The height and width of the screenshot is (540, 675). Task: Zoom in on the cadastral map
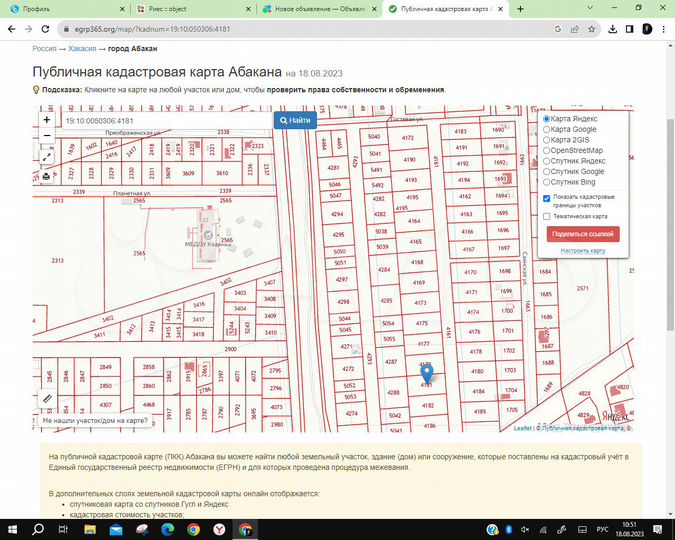pos(47,120)
